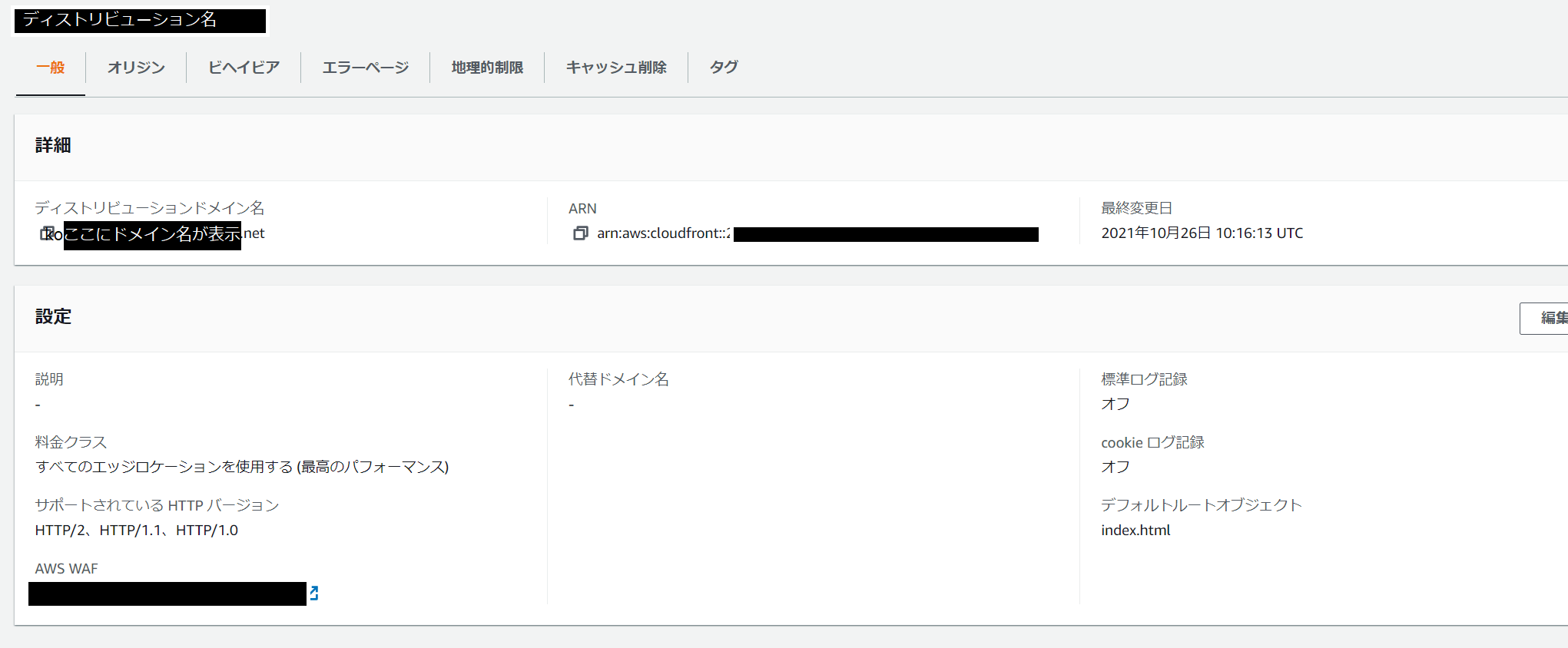
Task: Click the 最終変更日 label
Action: pyautogui.click(x=1136, y=208)
